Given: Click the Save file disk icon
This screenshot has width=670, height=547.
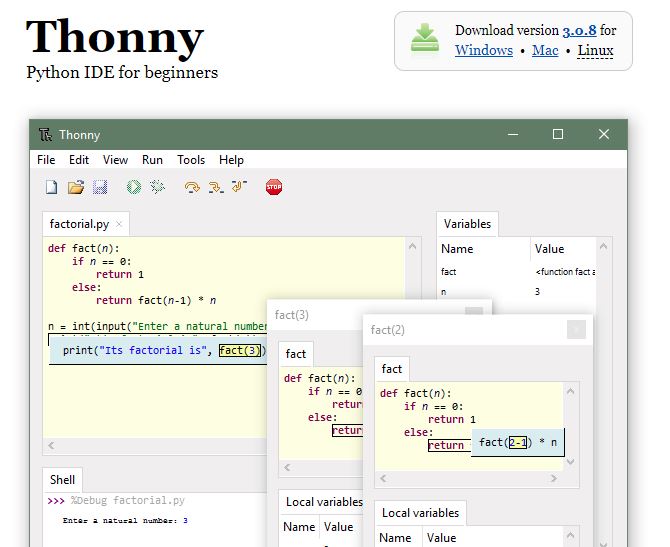Looking at the screenshot, I should (100, 187).
